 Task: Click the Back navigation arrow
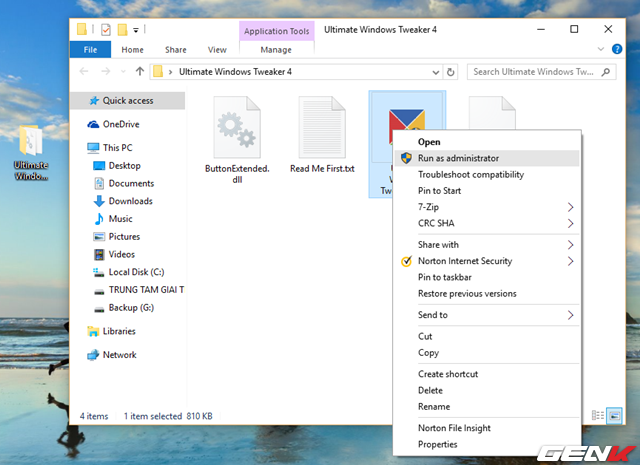(84, 71)
